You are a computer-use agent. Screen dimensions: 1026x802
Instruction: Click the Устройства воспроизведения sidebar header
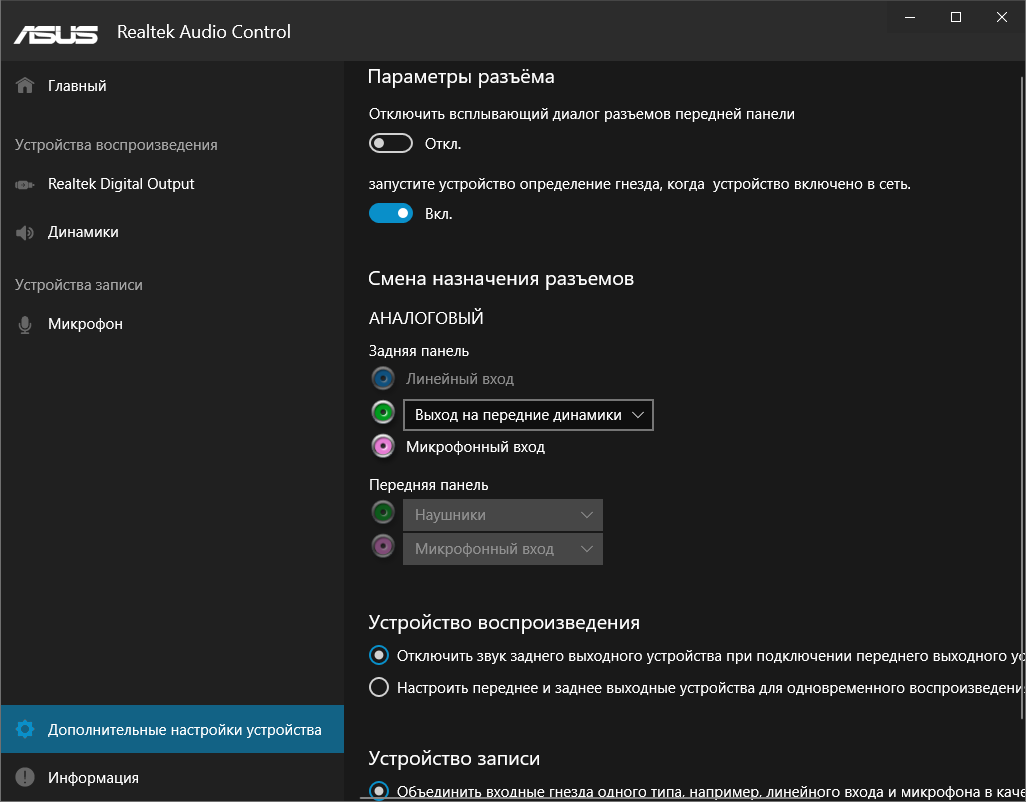116,145
